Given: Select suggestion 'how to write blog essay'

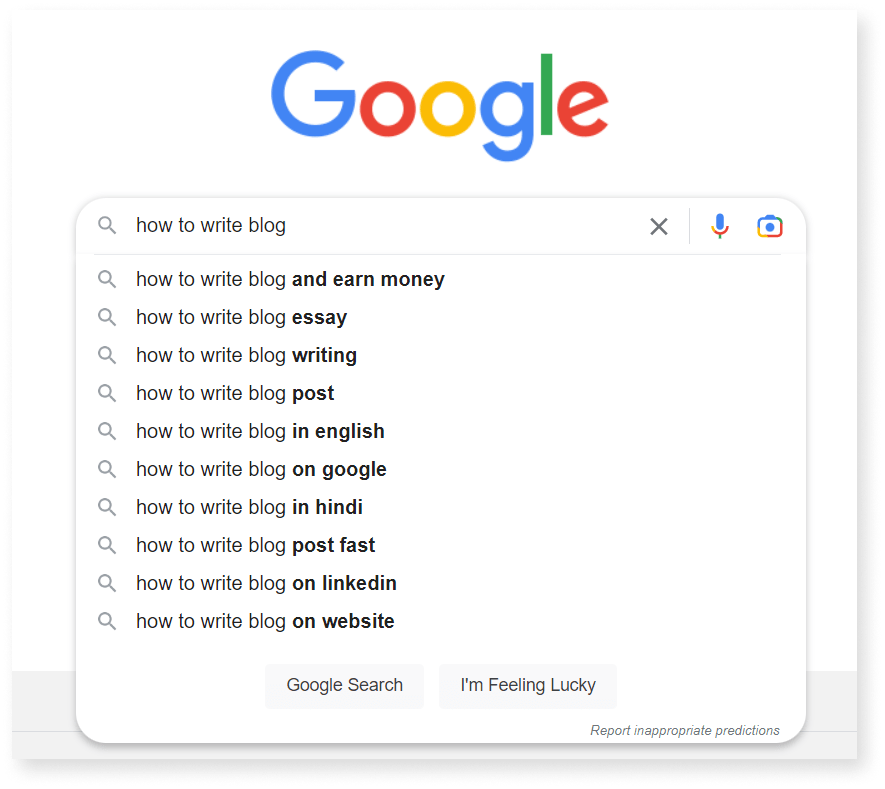Looking at the screenshot, I should [x=241, y=317].
